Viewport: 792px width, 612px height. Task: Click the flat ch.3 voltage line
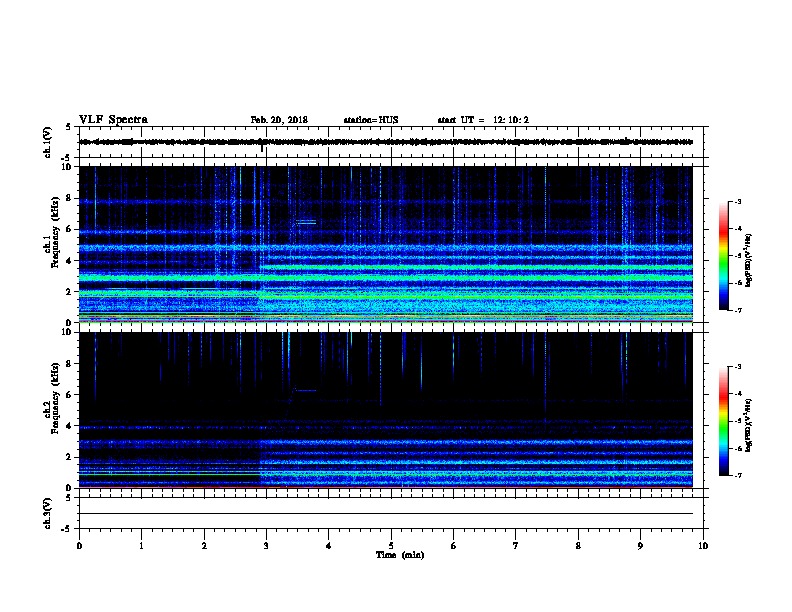click(386, 514)
